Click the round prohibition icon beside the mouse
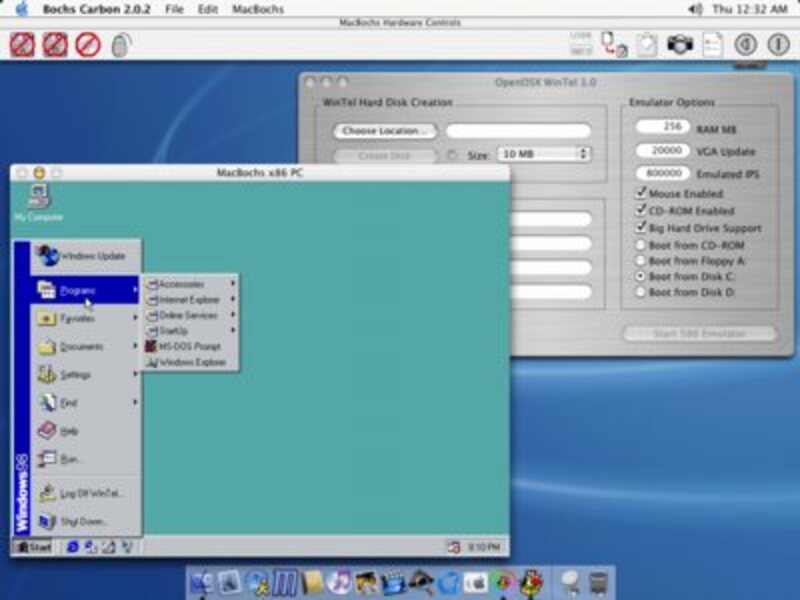The height and width of the screenshot is (600, 800). [88, 45]
